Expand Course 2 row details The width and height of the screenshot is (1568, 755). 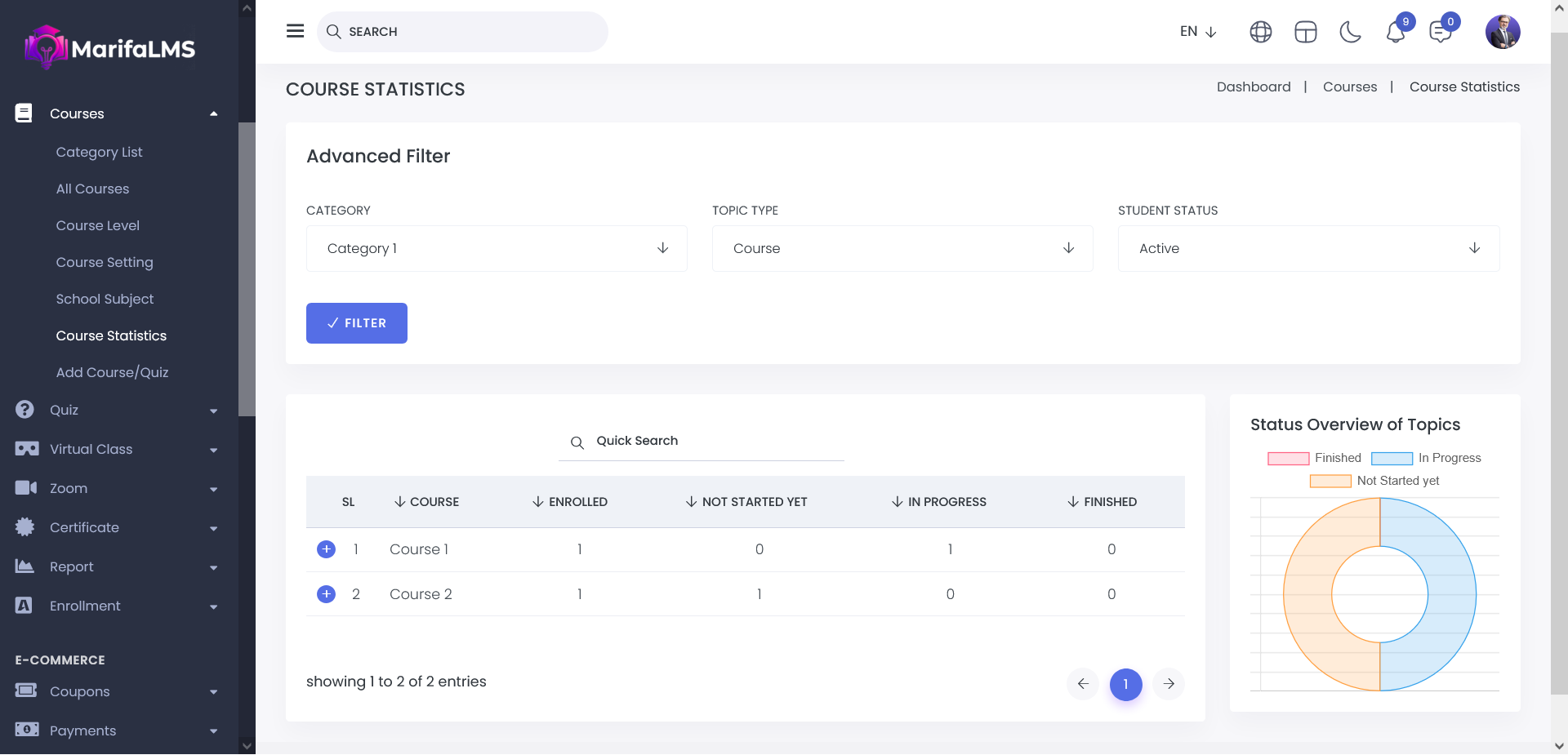pos(326,594)
